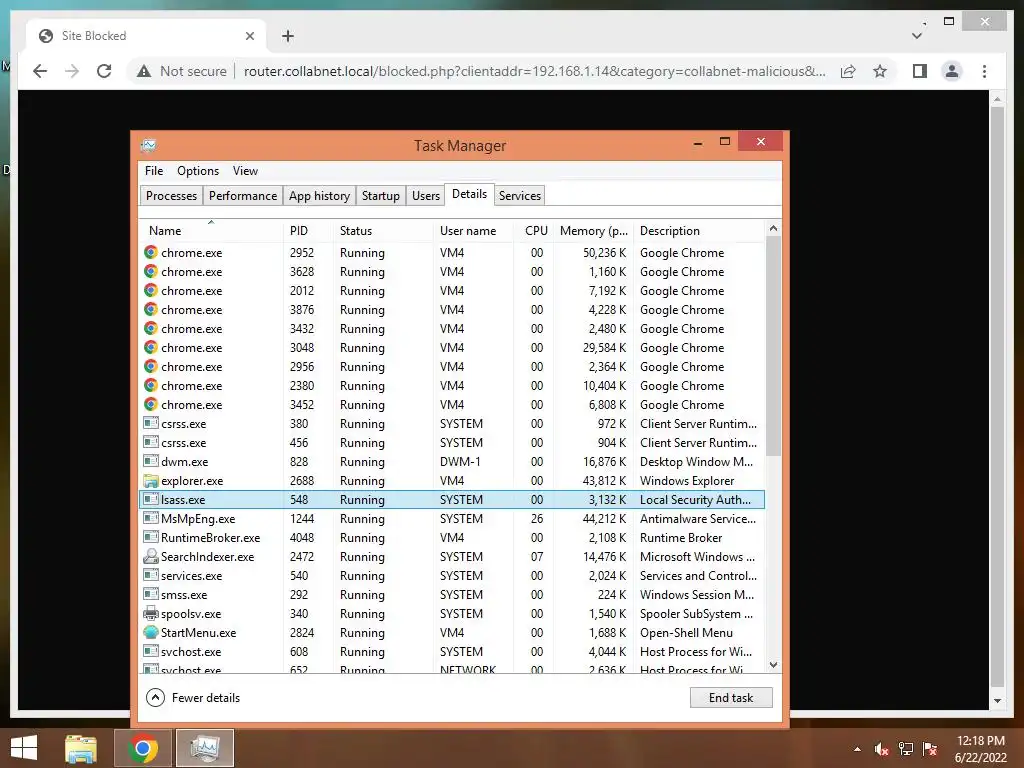Switch to the Users tab

[426, 195]
